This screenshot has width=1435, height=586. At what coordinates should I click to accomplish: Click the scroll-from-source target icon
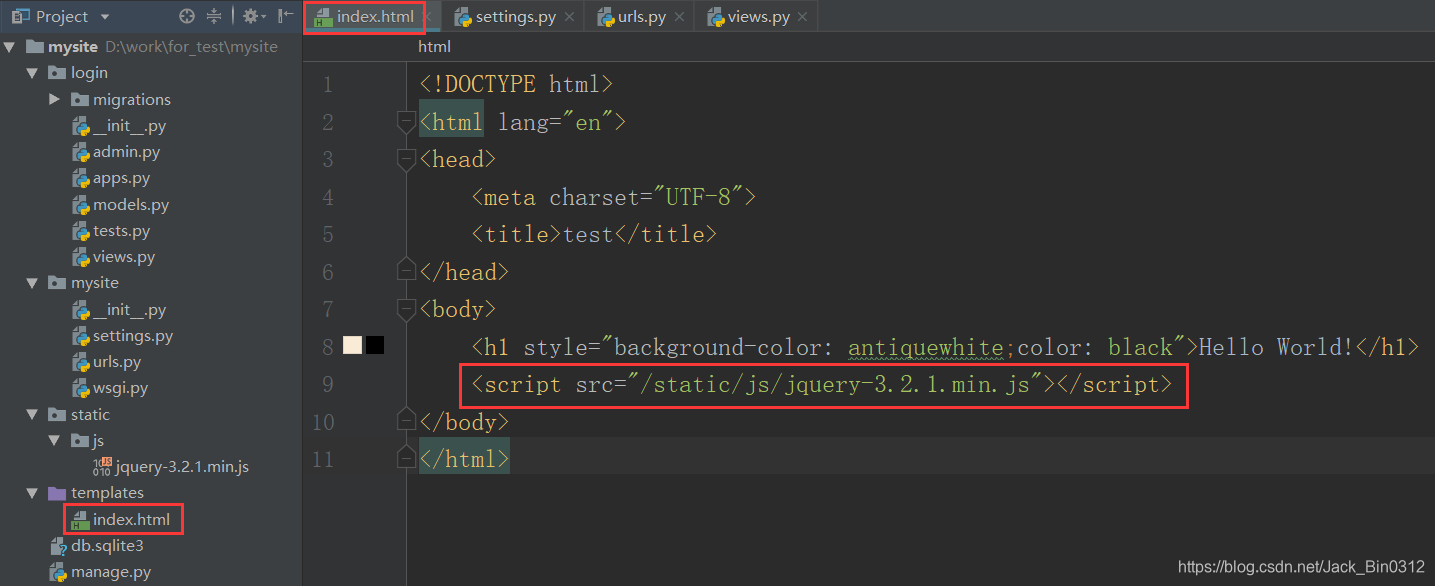click(x=186, y=16)
